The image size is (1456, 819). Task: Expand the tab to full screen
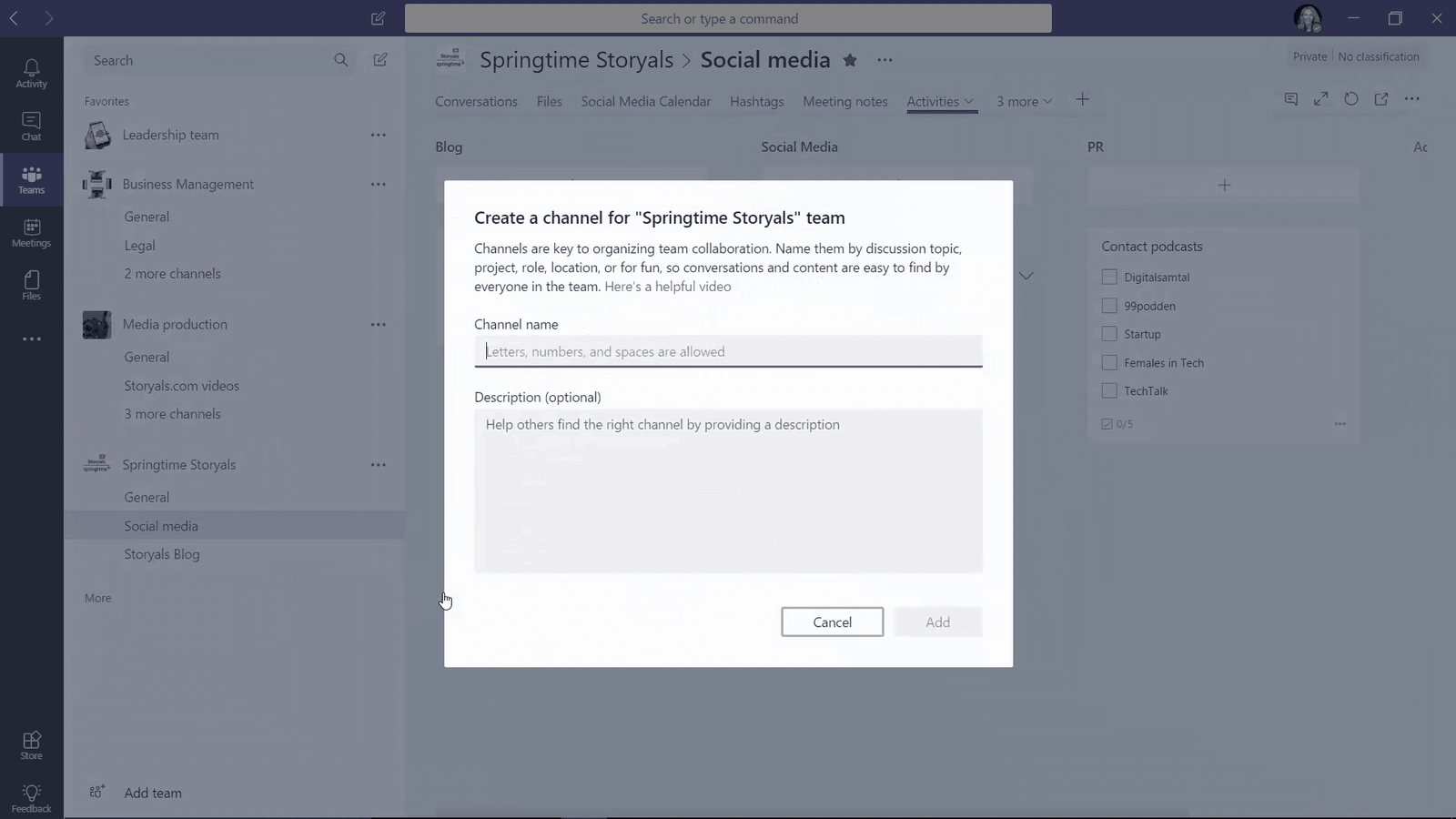point(1320,99)
